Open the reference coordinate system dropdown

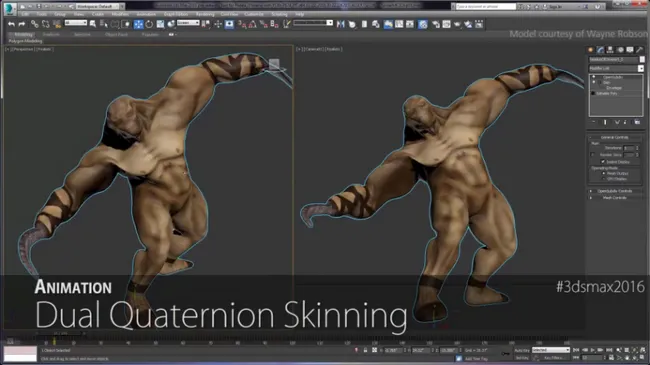click(x=188, y=23)
